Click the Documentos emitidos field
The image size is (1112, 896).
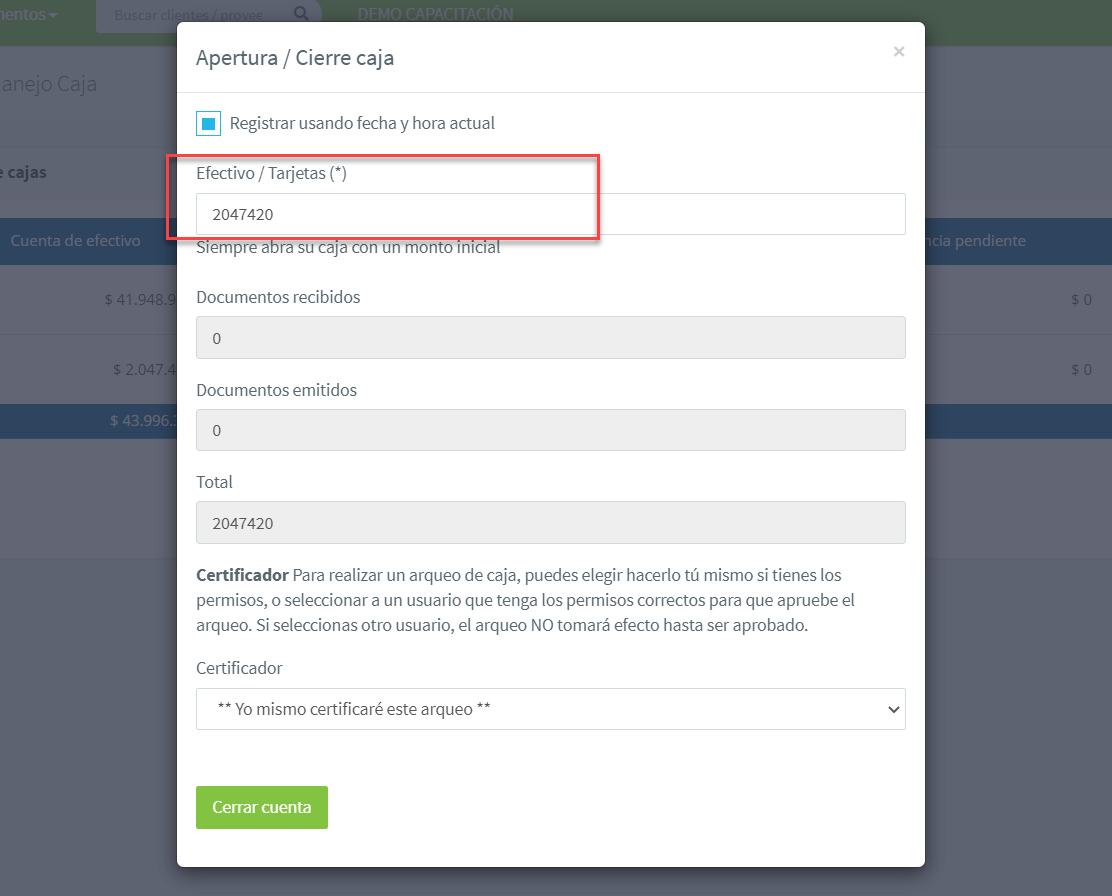coord(550,430)
